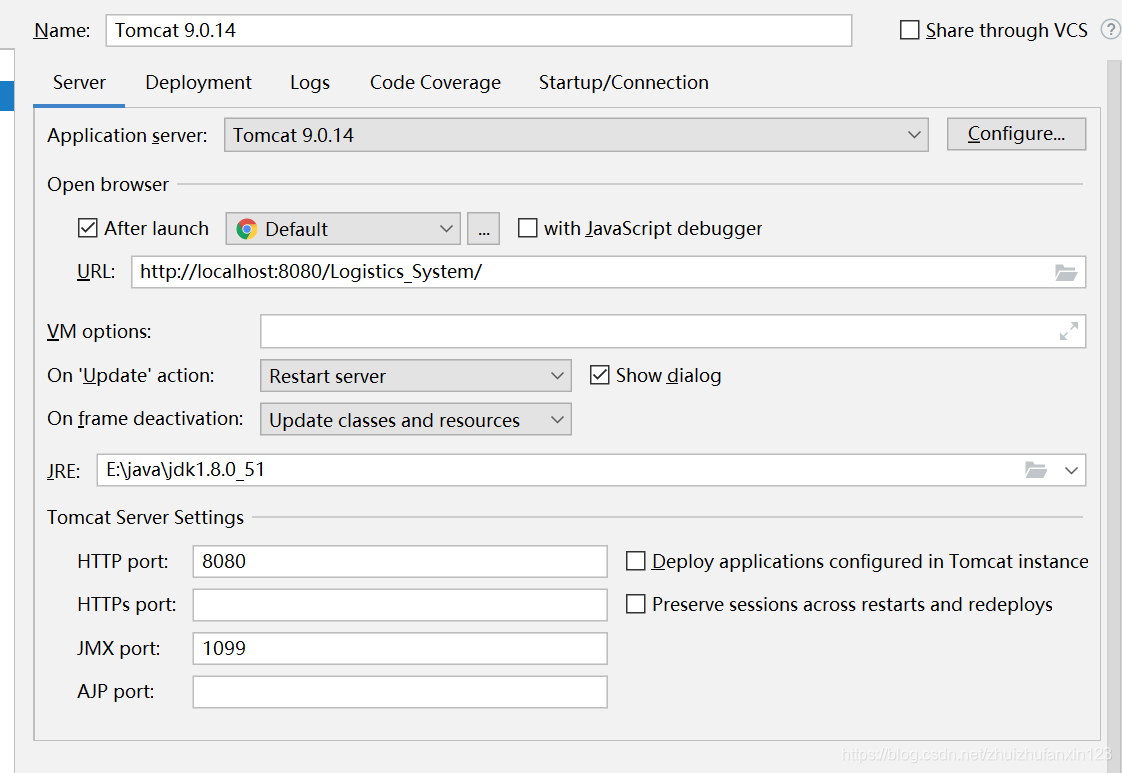The width and height of the screenshot is (1122, 773).
Task: Click the folder browse icon in JRE field
Action: click(1035, 470)
